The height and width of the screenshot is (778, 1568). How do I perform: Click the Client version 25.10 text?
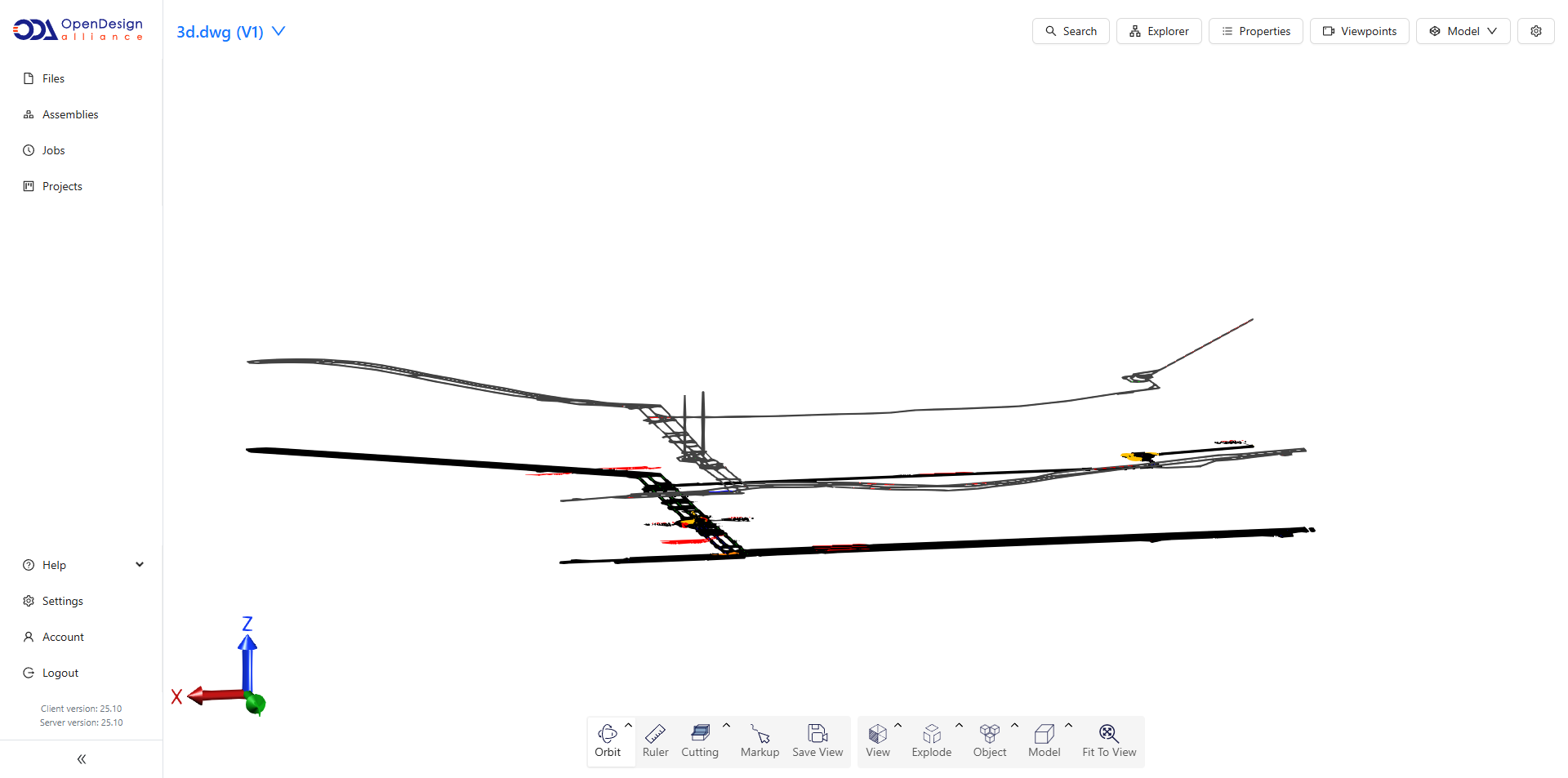[x=82, y=709]
